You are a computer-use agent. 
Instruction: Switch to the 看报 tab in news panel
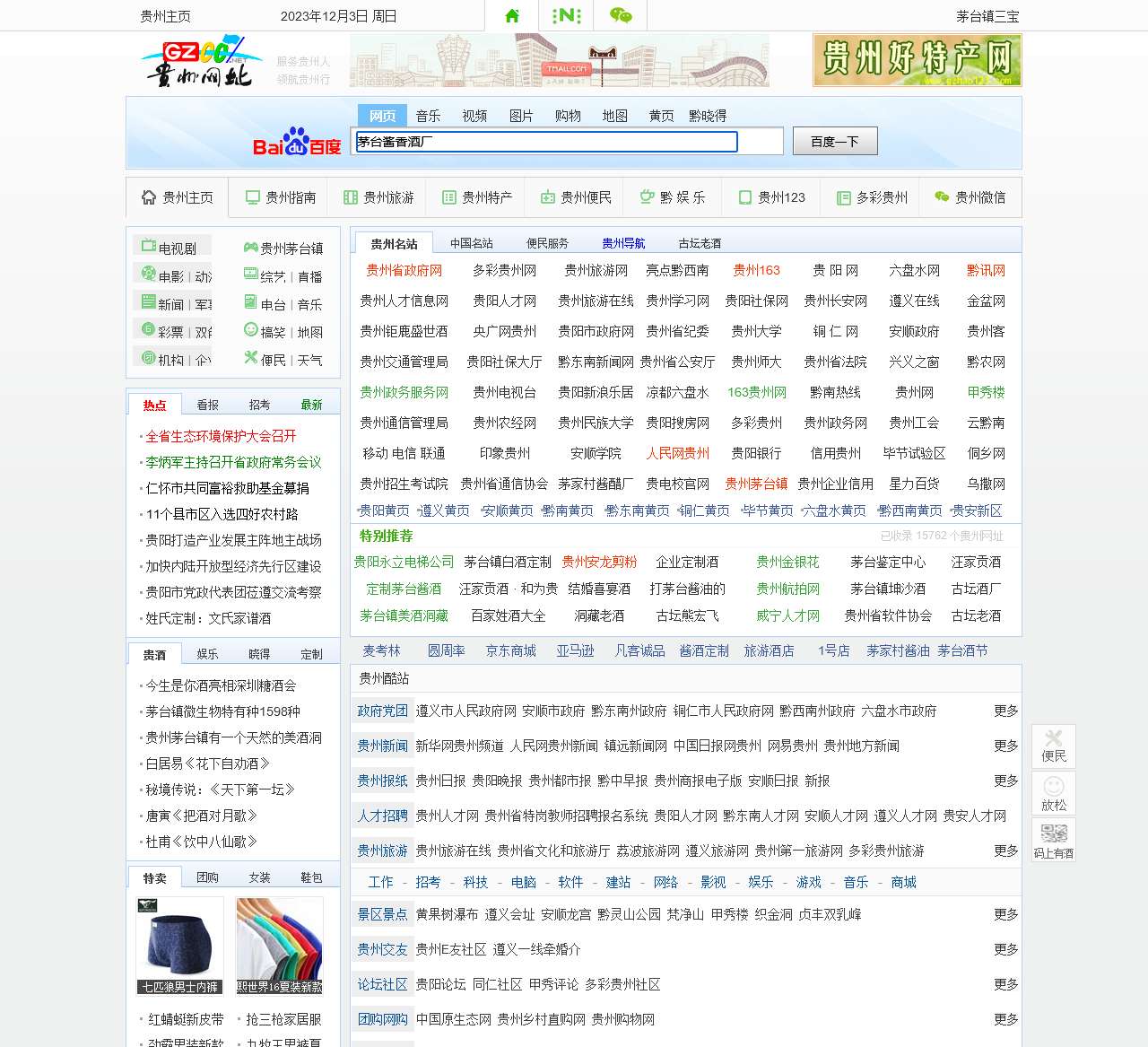pos(207,405)
